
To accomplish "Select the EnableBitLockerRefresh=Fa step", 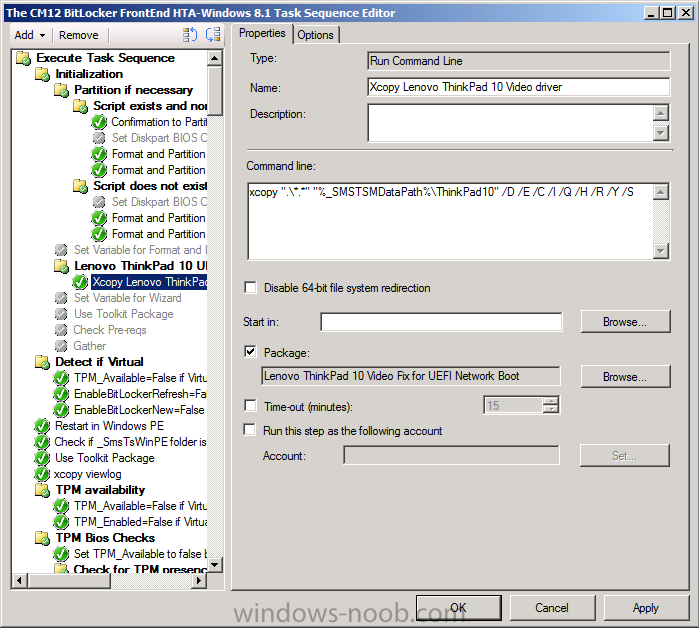I will click(140, 394).
